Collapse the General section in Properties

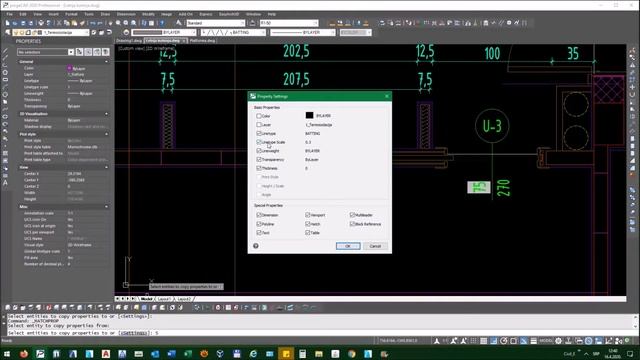coord(107,62)
